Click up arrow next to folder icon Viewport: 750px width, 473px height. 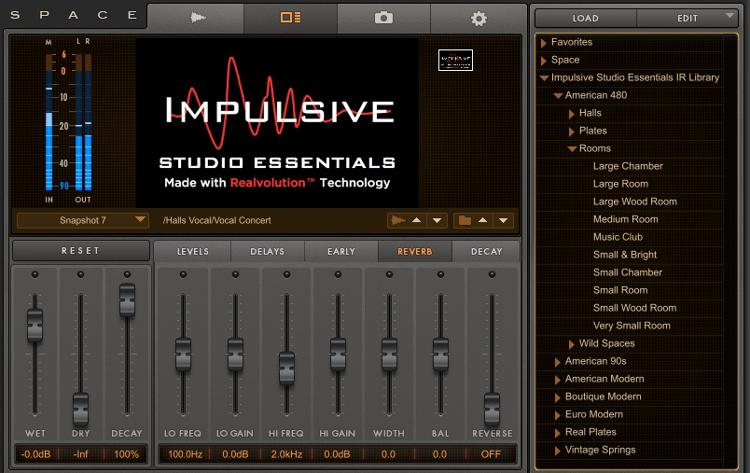tap(484, 220)
